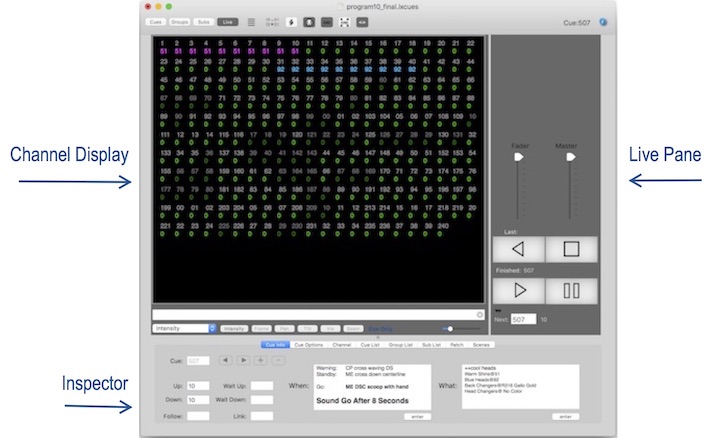Click the Master fader slider handle
Image resolution: width=724 pixels, height=438 pixels.
pyautogui.click(x=571, y=157)
